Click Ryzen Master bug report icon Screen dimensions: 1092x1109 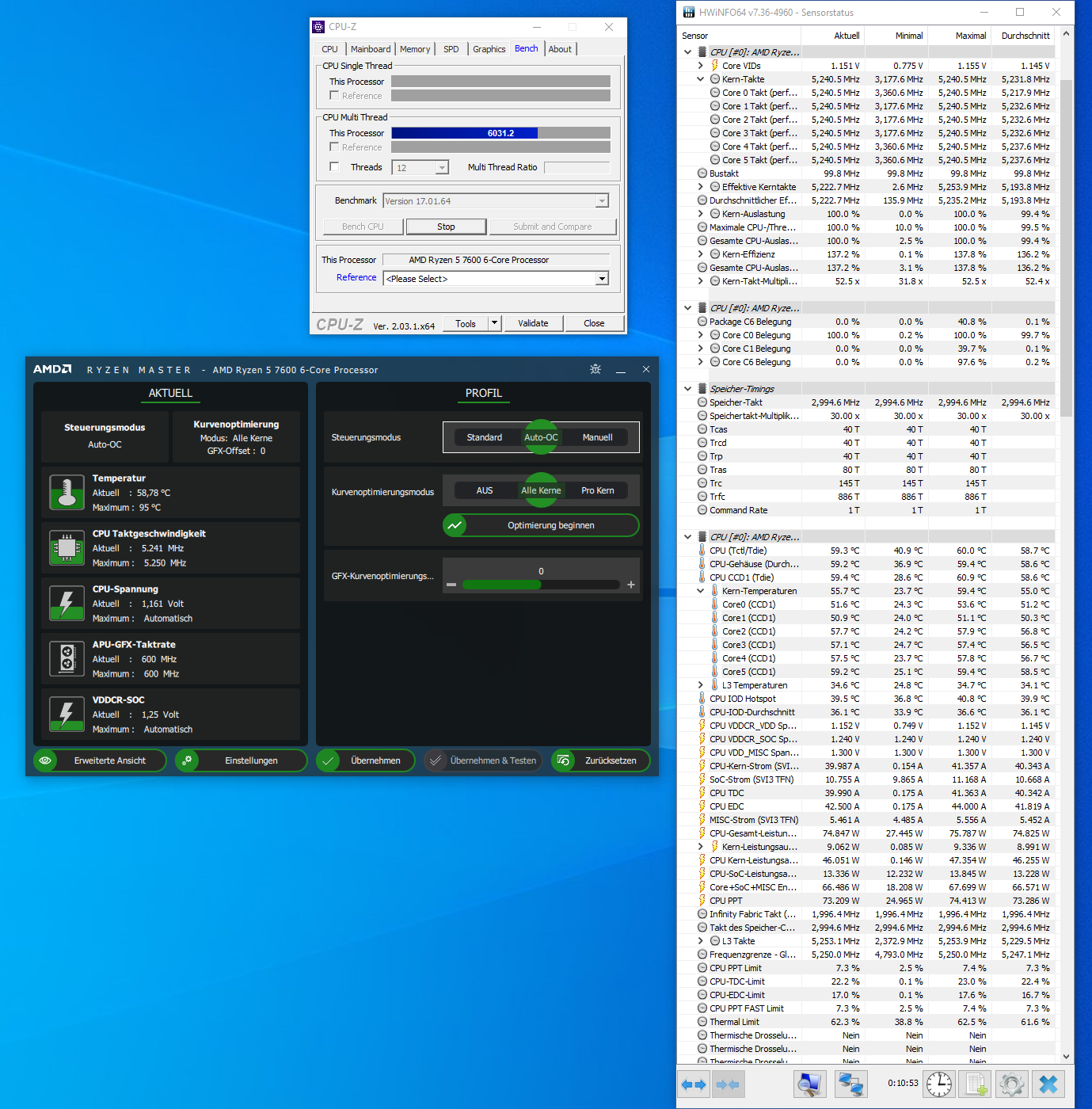tap(595, 369)
